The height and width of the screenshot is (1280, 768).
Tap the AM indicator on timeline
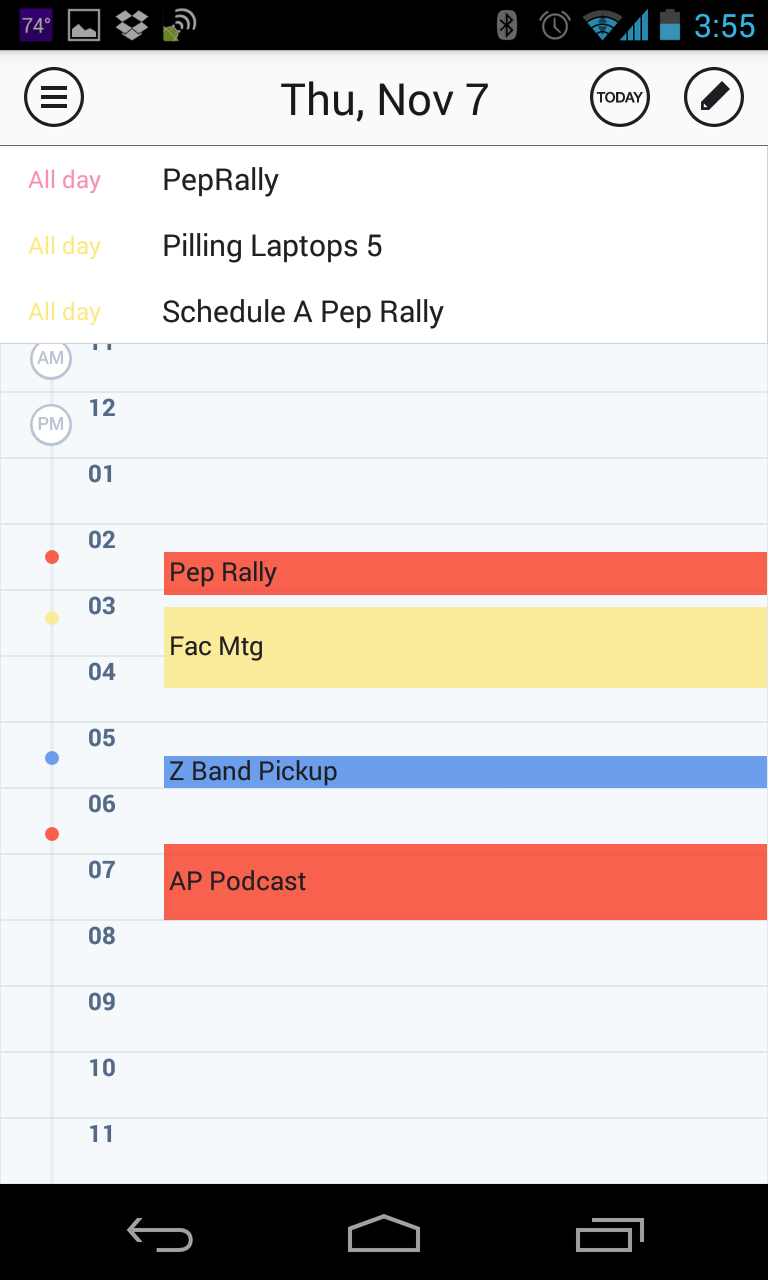point(51,358)
